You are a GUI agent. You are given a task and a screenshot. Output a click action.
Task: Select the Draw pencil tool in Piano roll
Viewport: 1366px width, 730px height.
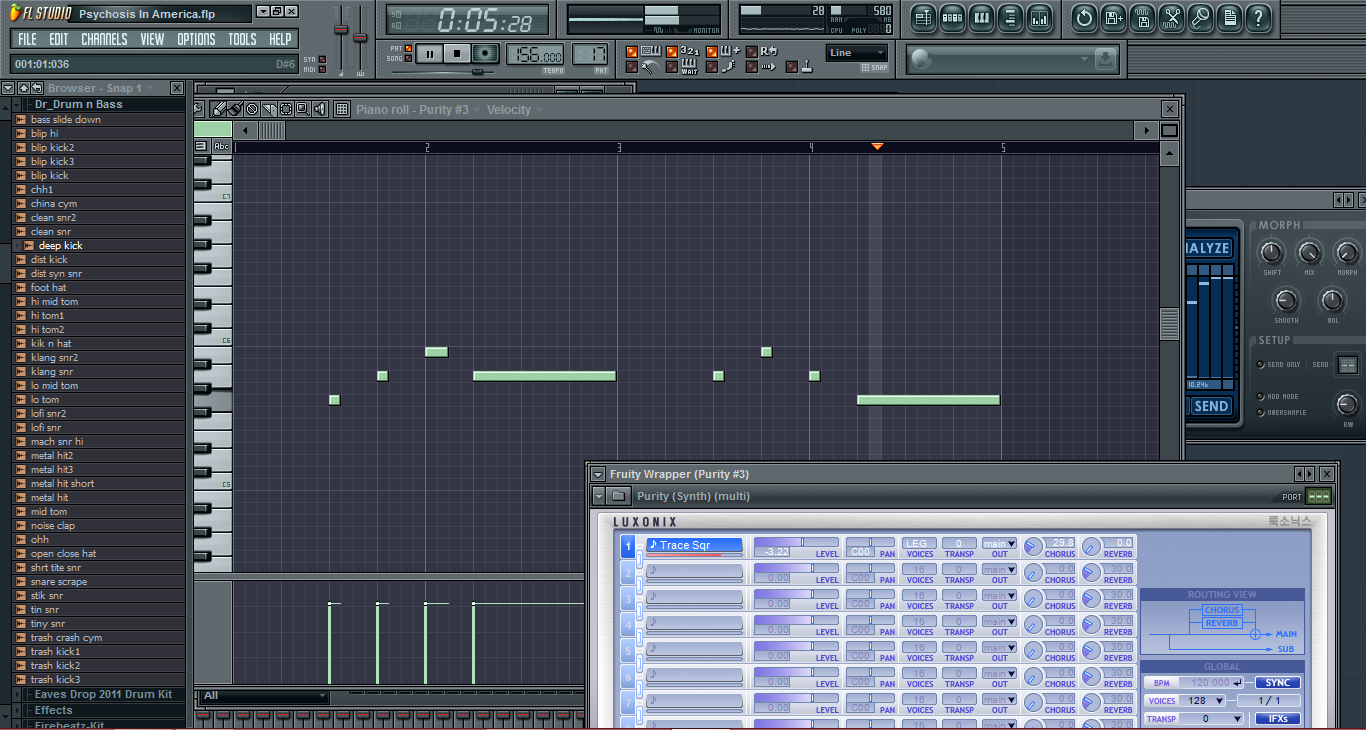tap(218, 110)
